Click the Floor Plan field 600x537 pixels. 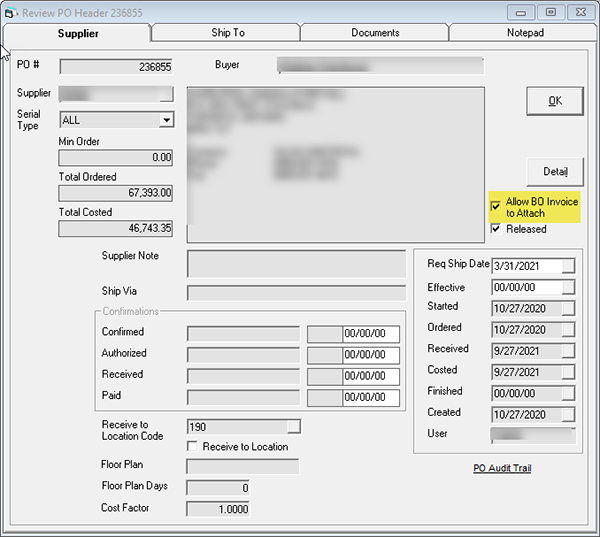pyautogui.click(x=243, y=467)
